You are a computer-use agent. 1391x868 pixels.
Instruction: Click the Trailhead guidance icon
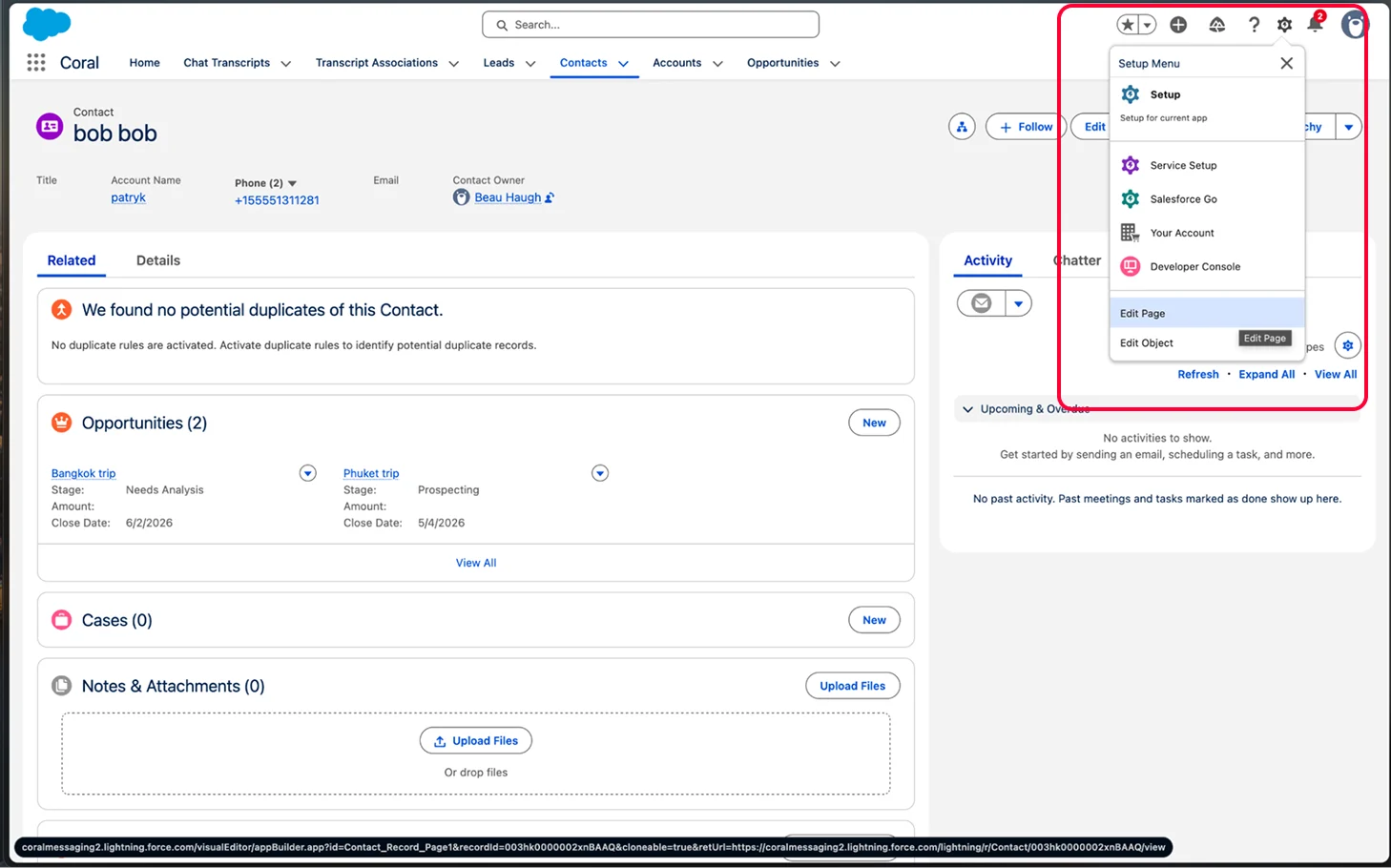click(1216, 25)
